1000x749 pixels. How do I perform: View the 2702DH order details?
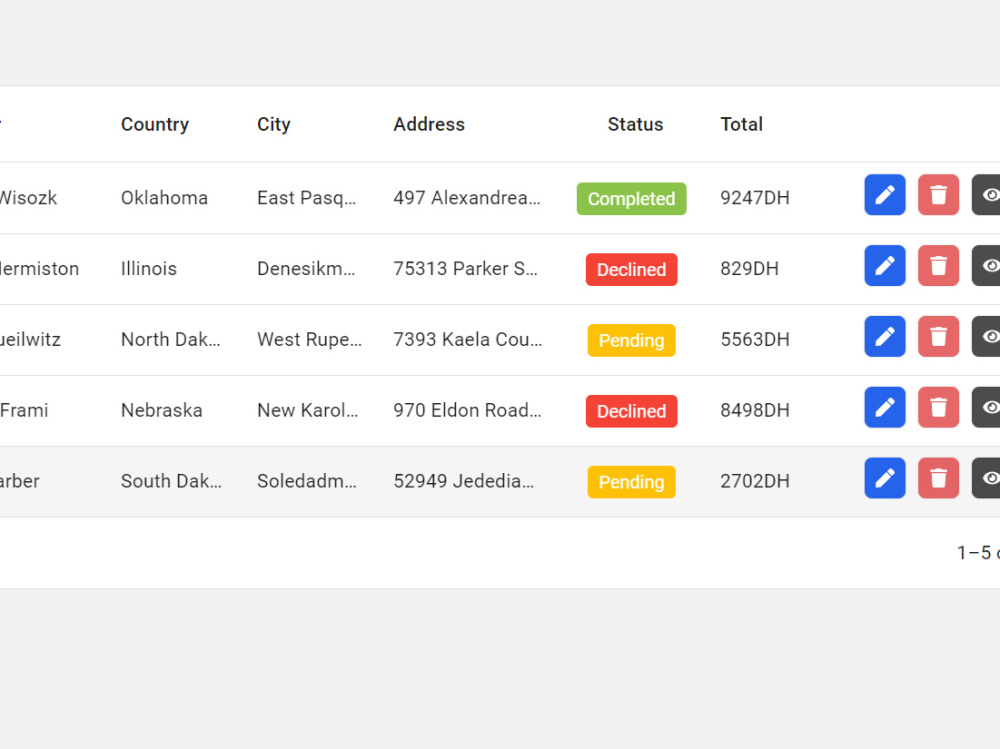pyautogui.click(x=986, y=478)
